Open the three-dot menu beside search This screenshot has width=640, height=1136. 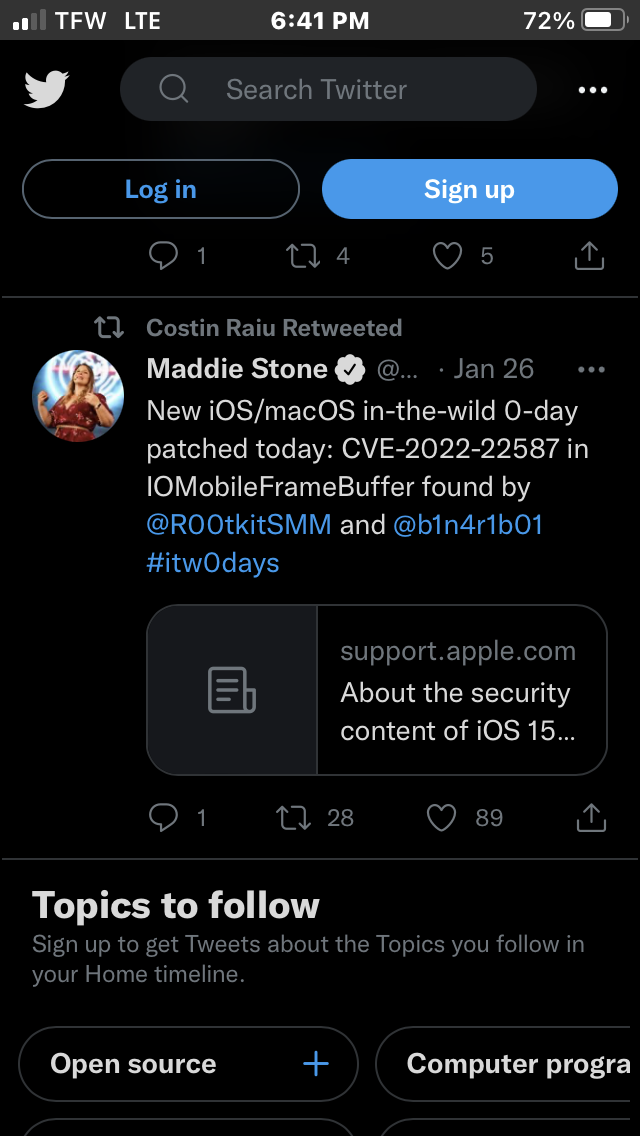(x=593, y=90)
